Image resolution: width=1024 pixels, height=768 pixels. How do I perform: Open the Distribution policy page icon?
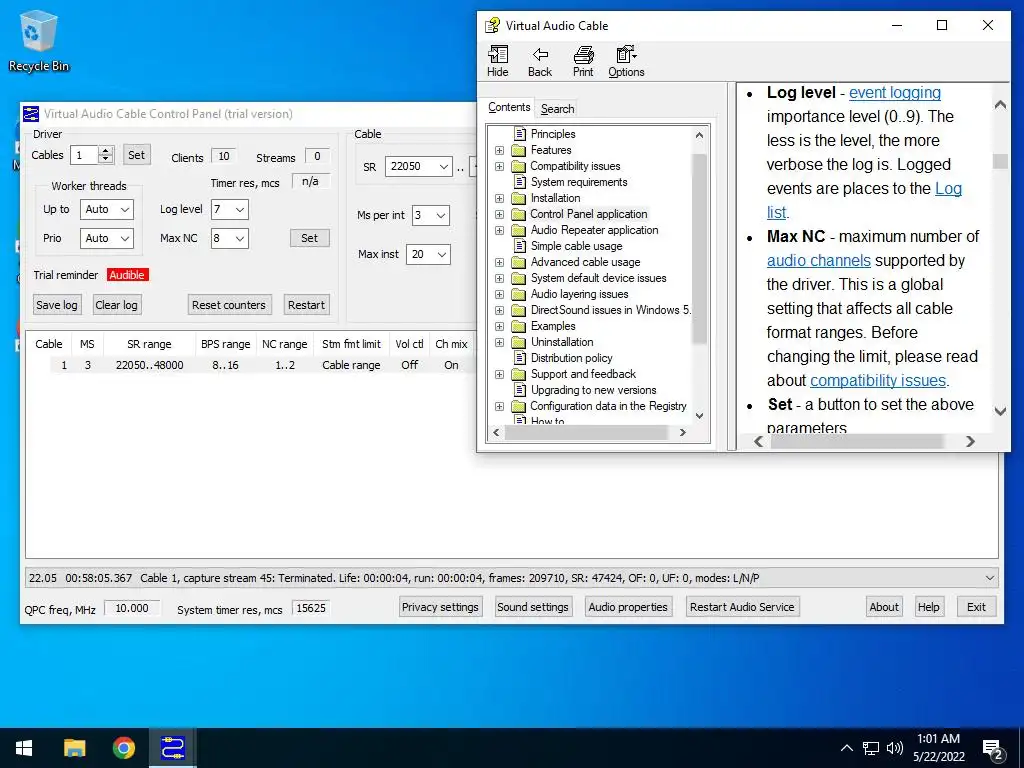[520, 358]
